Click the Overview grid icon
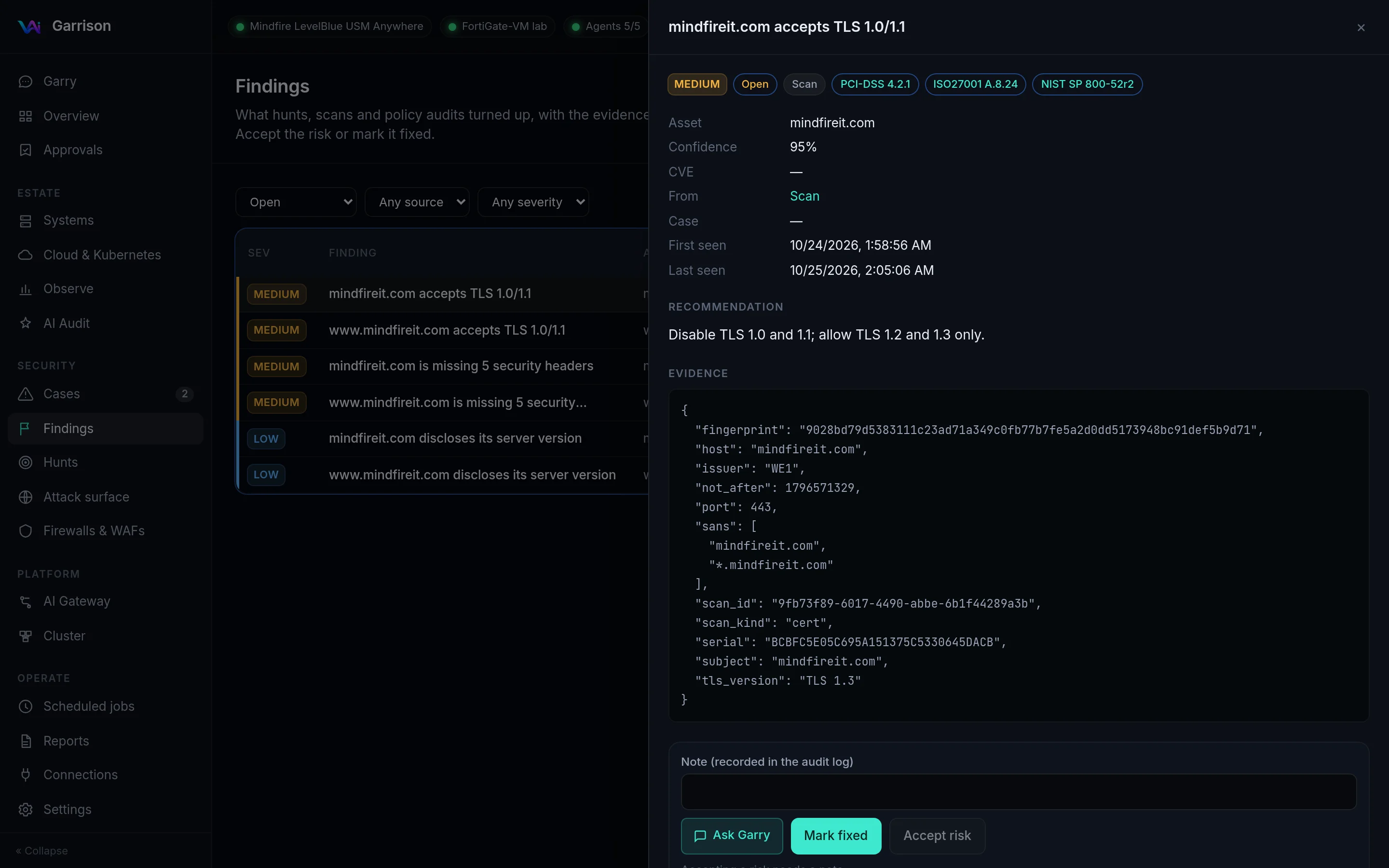 (25, 116)
